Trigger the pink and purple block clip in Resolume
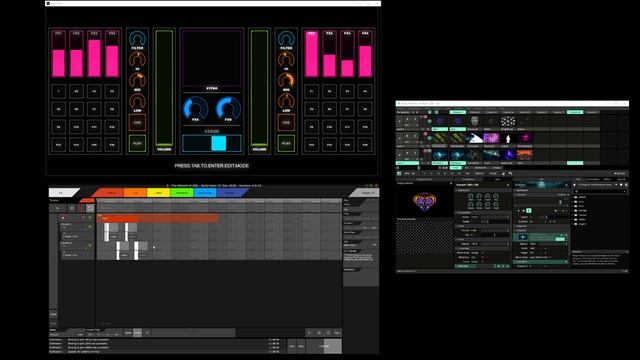 pyautogui.click(x=491, y=138)
